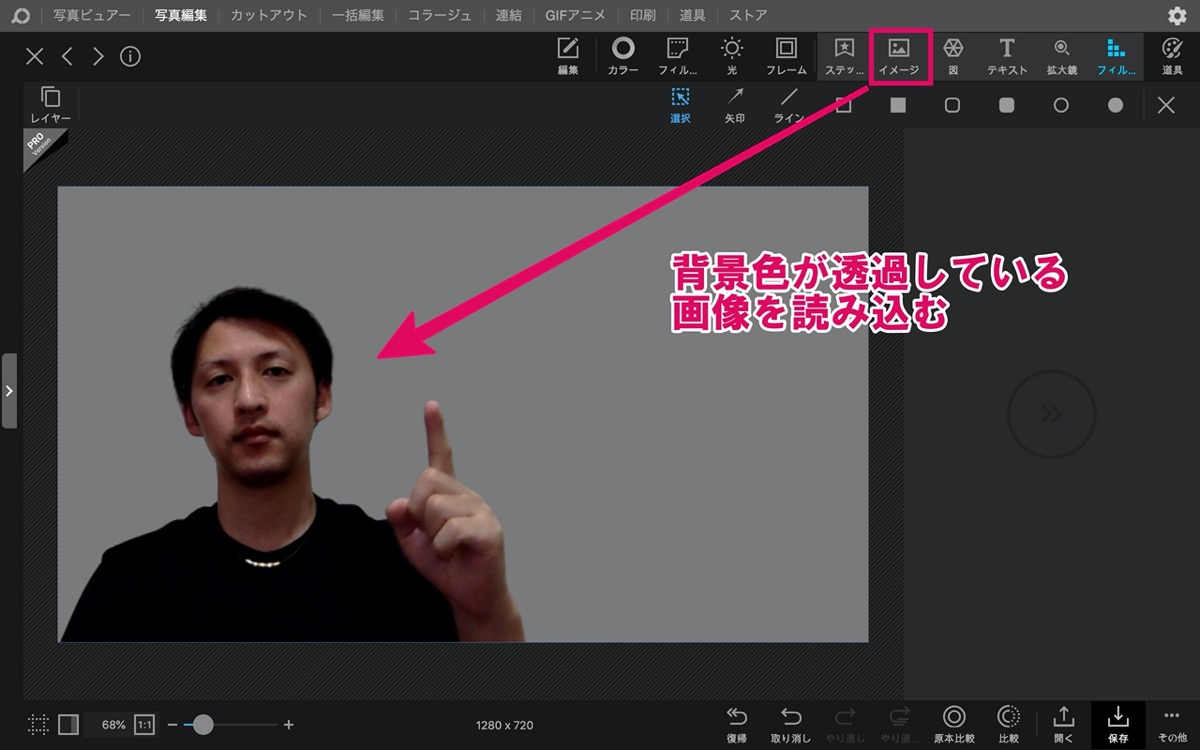Click 開く to open a file
This screenshot has height=750, width=1200.
click(x=1063, y=724)
